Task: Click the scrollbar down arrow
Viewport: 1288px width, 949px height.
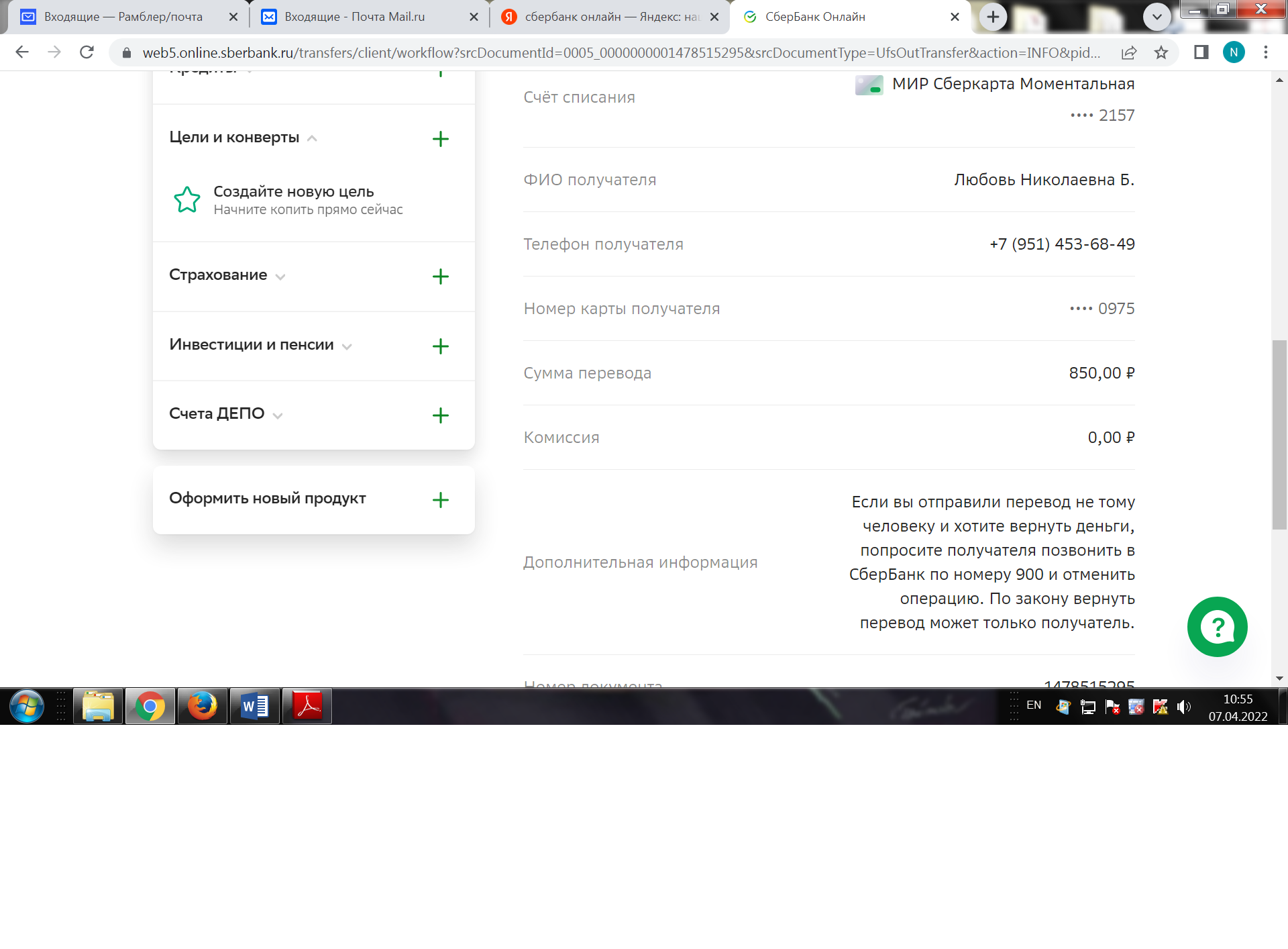Action: (1279, 679)
